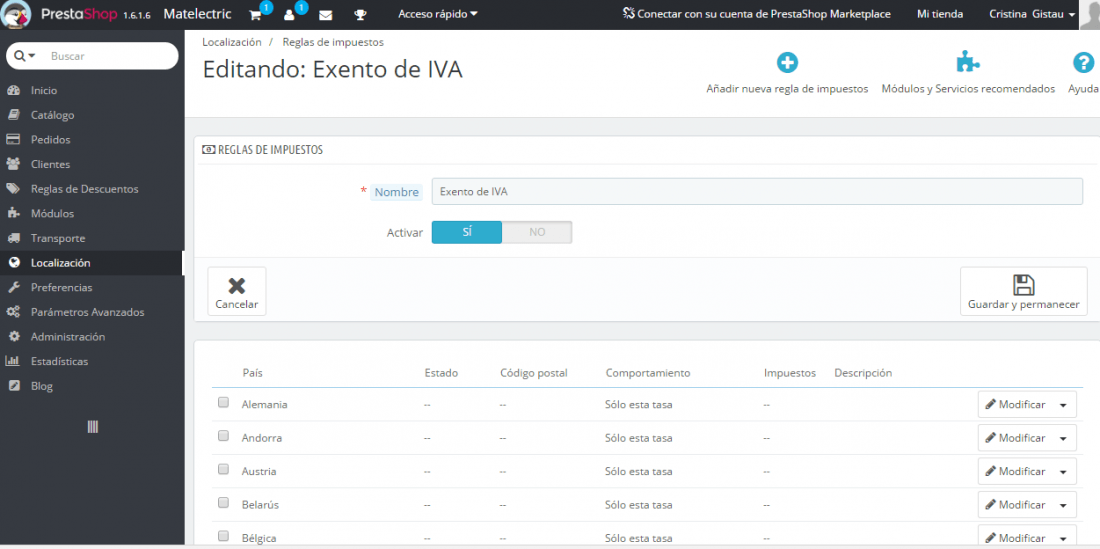This screenshot has width=1100, height=549.
Task: Open the messages envelope icon
Action: coord(326,14)
